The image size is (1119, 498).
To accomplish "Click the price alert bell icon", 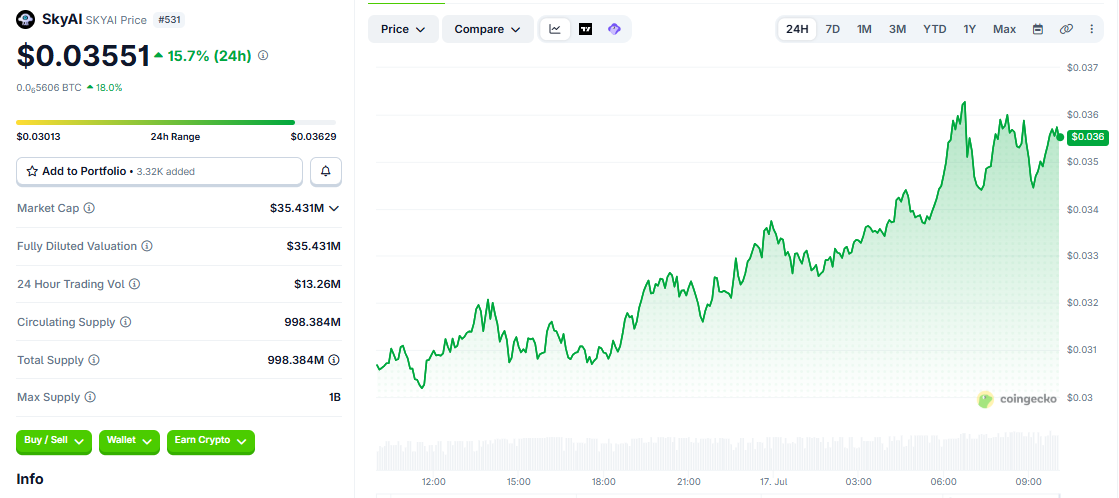I will click(326, 171).
